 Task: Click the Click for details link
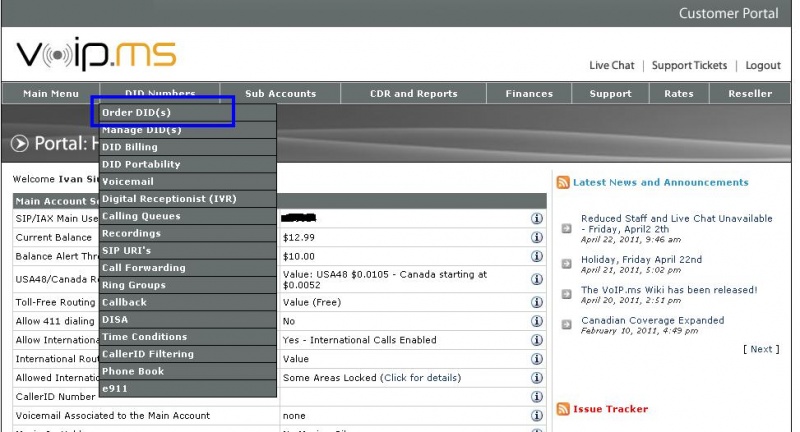421,377
